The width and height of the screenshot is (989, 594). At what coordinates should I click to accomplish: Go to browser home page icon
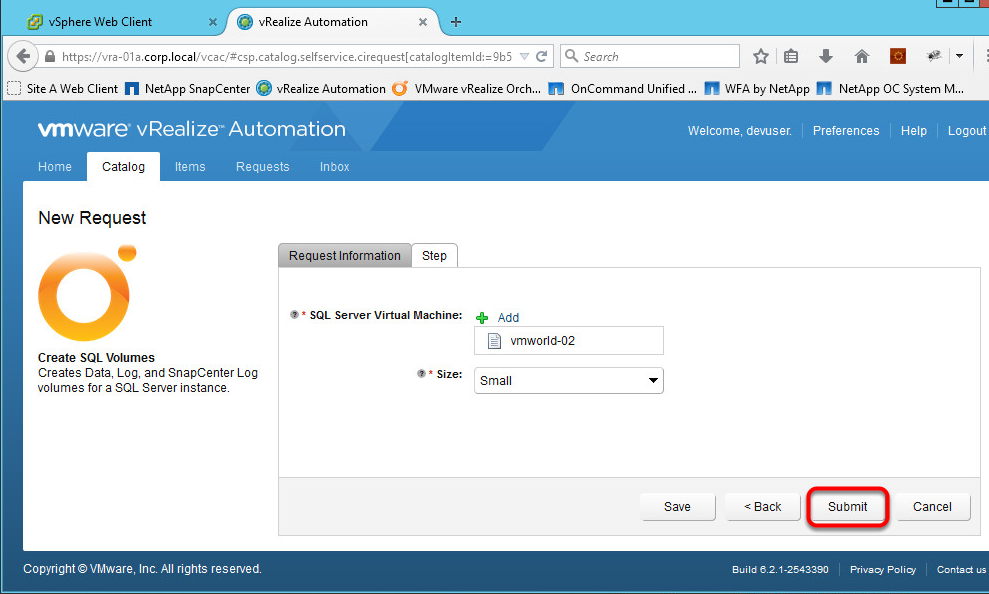tap(862, 56)
